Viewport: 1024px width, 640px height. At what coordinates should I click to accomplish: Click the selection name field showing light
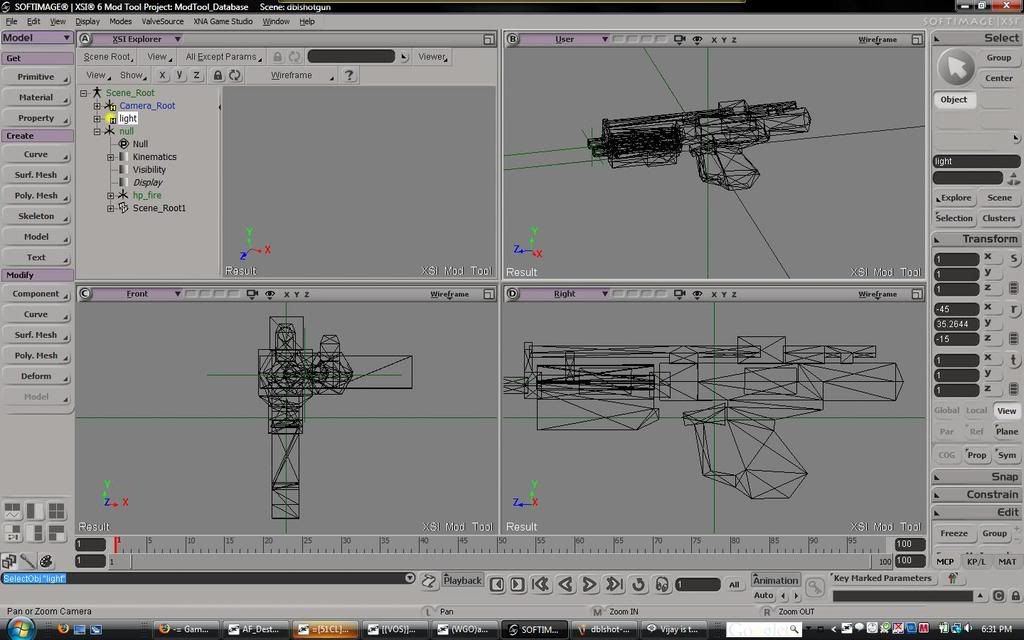976,161
